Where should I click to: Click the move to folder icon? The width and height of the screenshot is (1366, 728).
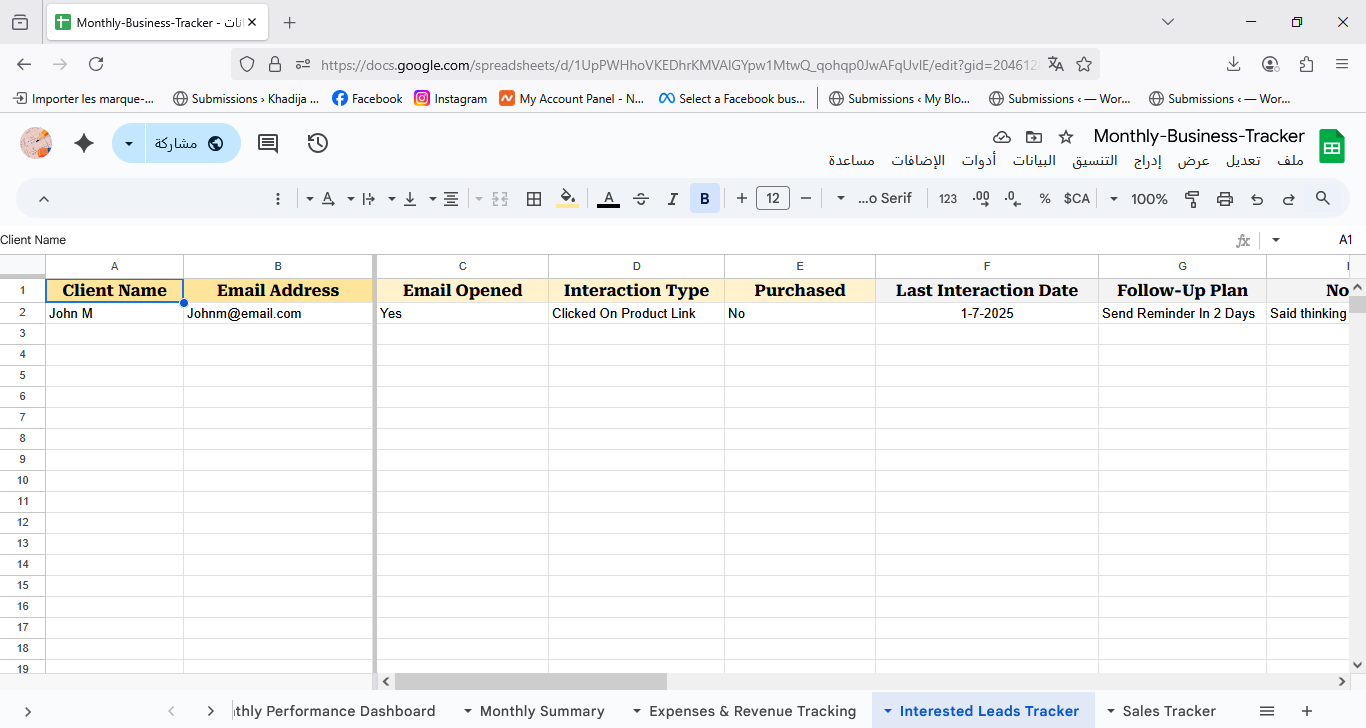click(x=1034, y=137)
